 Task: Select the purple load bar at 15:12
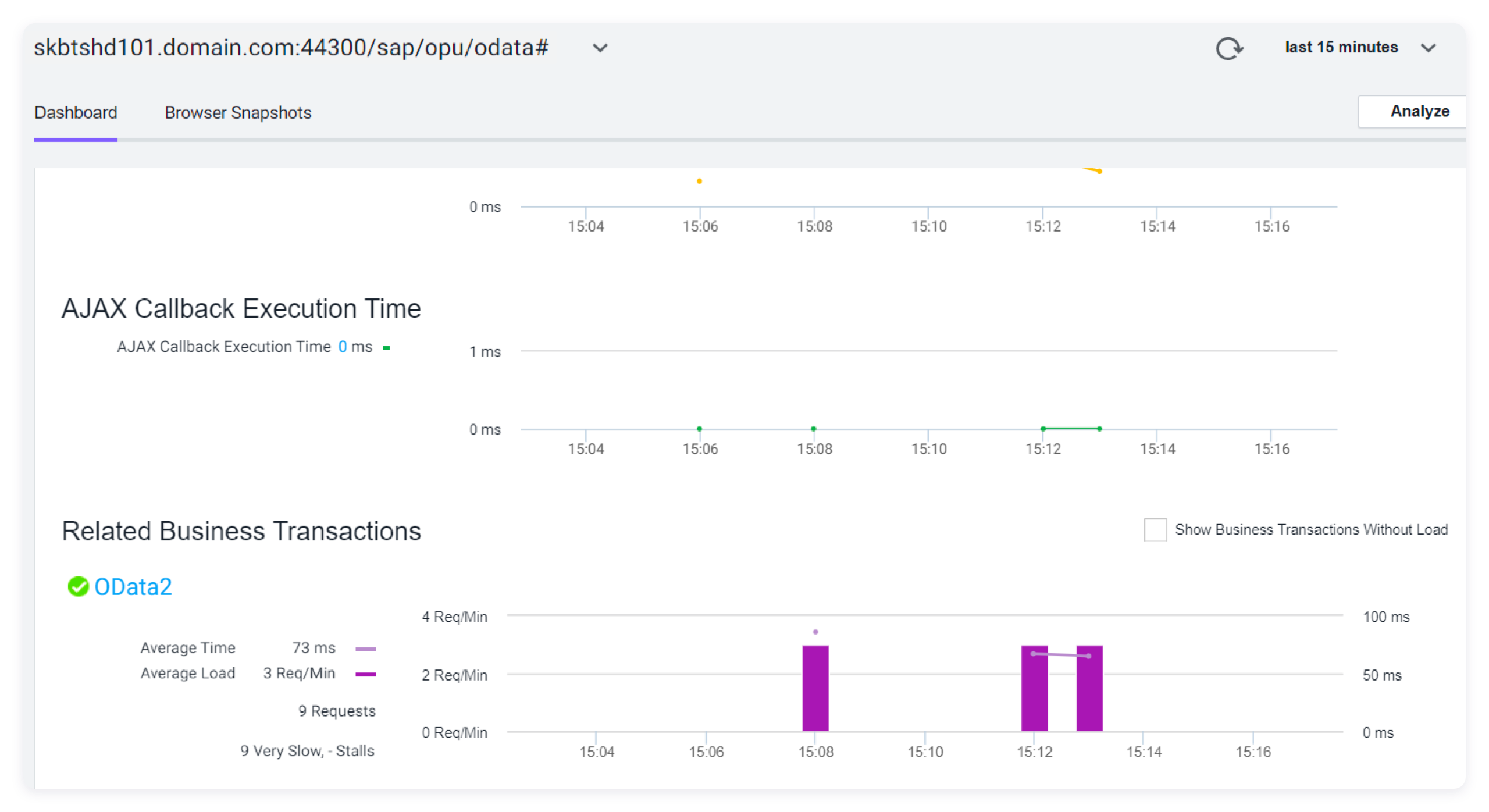point(1034,688)
